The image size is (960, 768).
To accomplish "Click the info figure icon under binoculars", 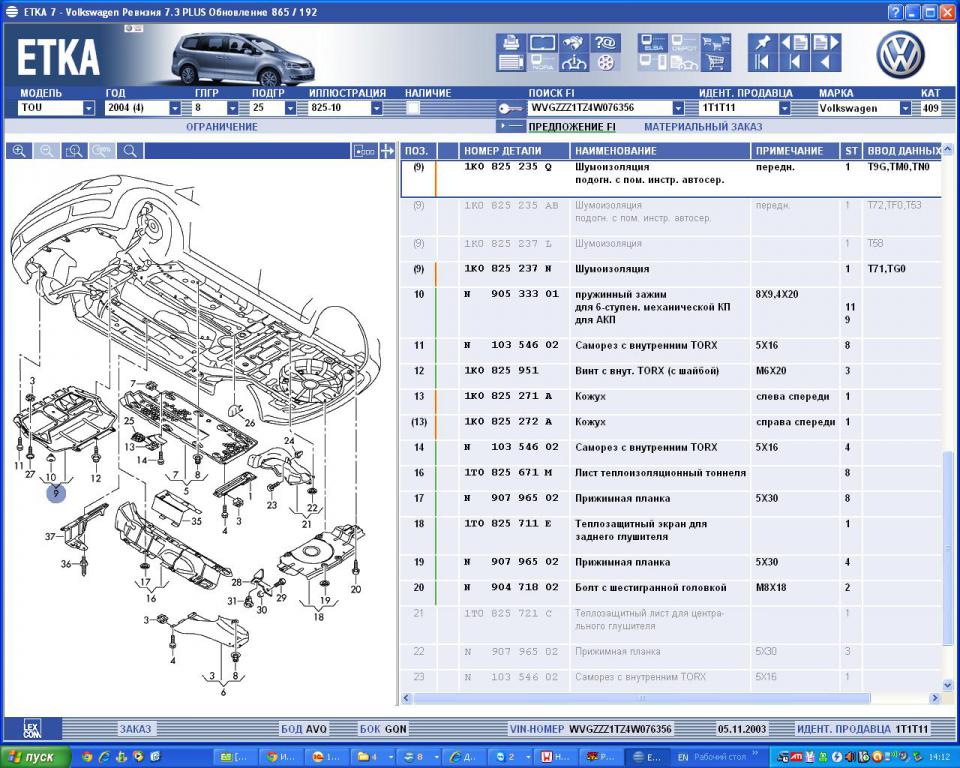I will click(x=574, y=62).
